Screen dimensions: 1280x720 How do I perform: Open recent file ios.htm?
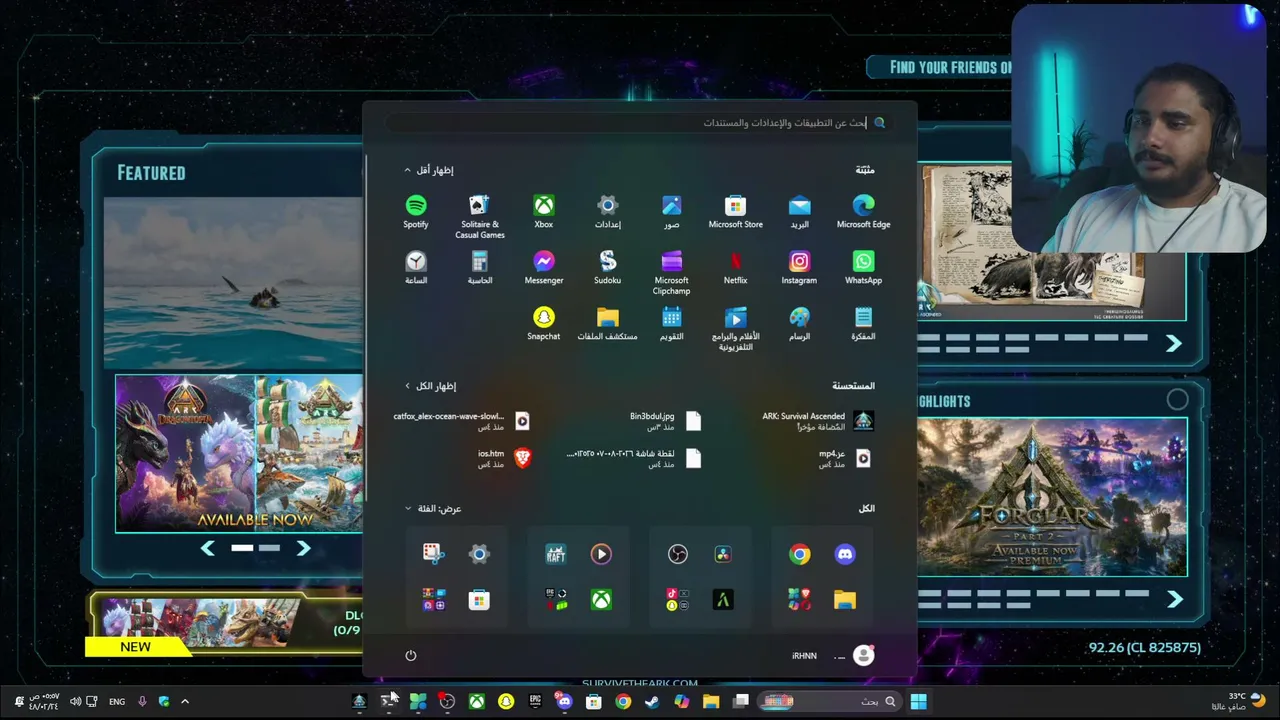click(504, 458)
